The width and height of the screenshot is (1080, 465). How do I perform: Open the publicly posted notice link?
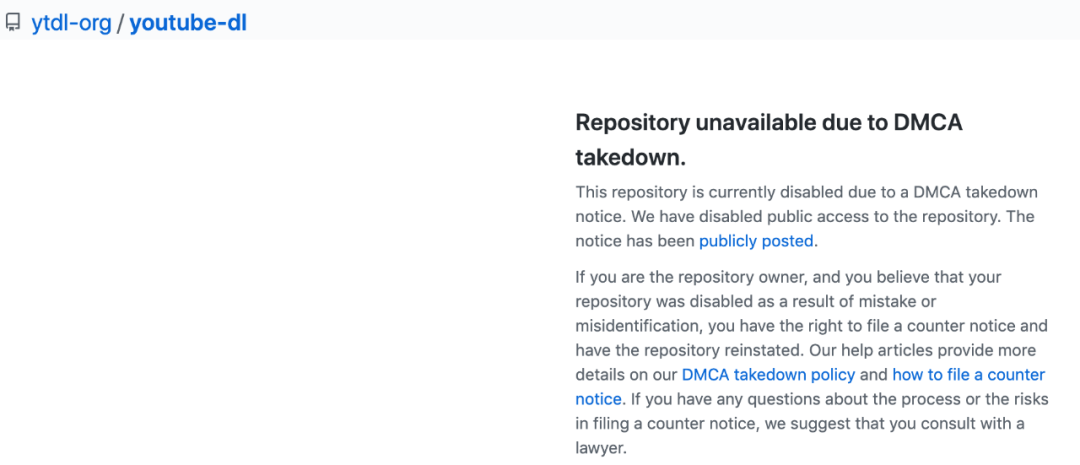[757, 240]
